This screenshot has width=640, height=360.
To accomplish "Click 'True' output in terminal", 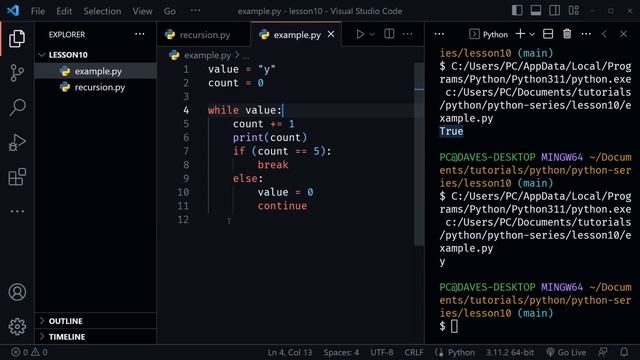I will coord(451,131).
